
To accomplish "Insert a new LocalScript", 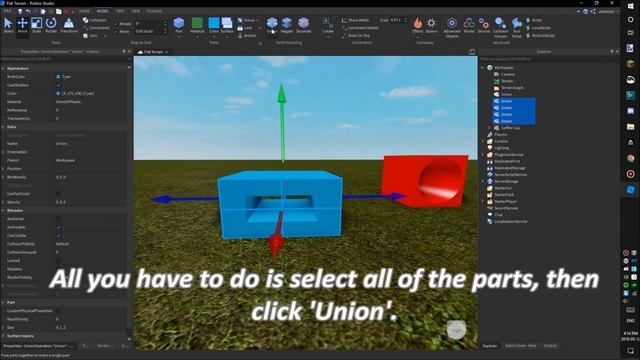I will [539, 28].
